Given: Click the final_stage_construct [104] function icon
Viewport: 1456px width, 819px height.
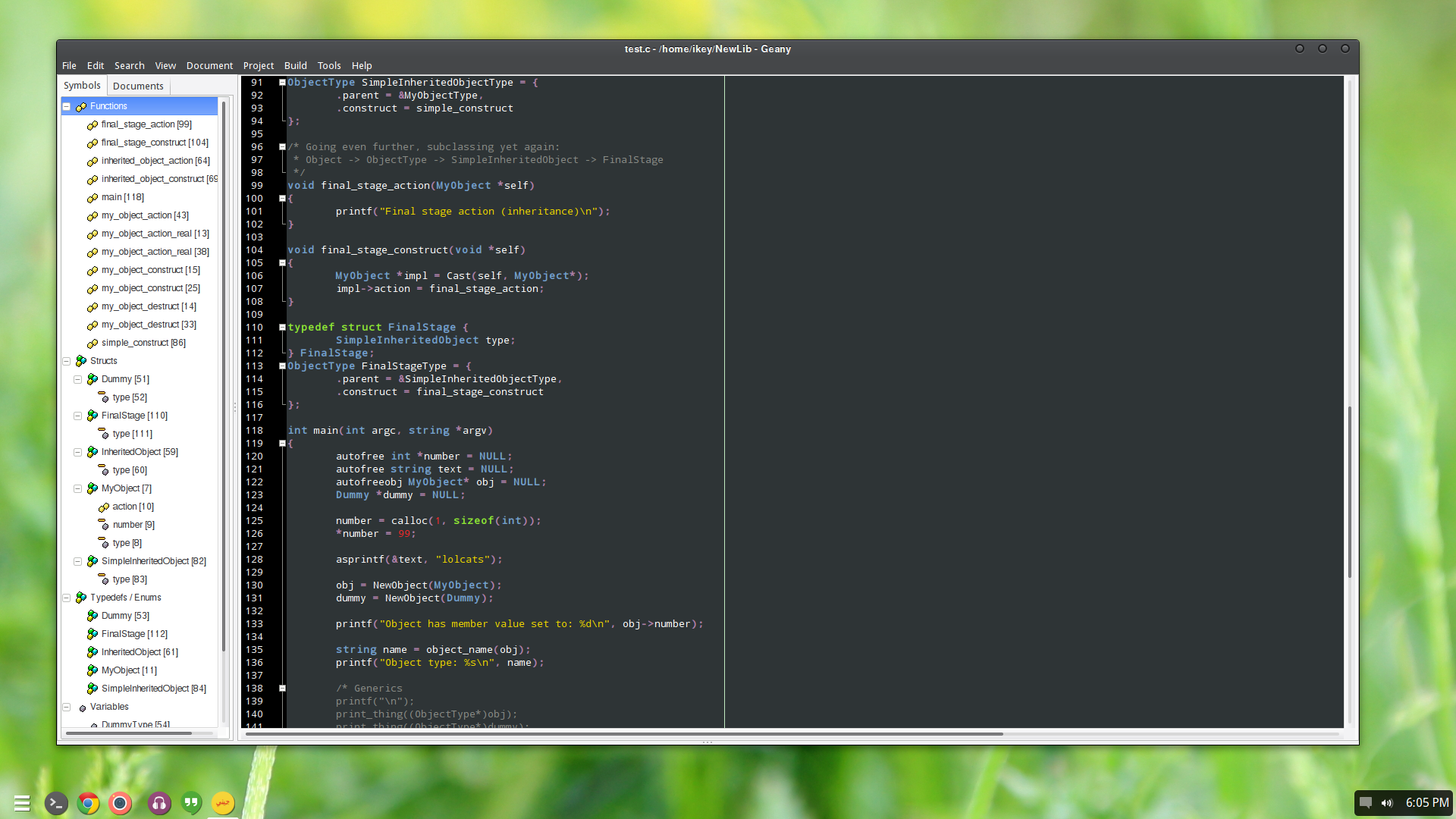Looking at the screenshot, I should (93, 143).
